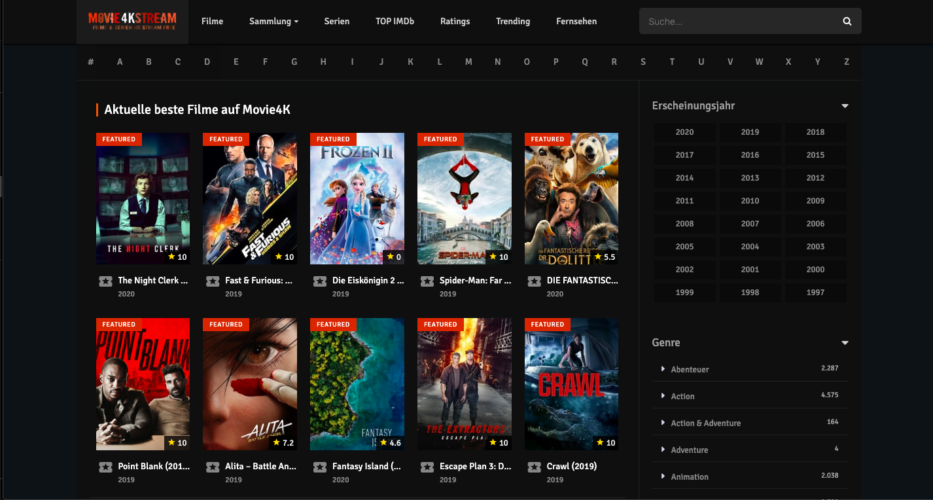This screenshot has width=933, height=500.
Task: Open the Spider-Man poster
Action: 464,198
